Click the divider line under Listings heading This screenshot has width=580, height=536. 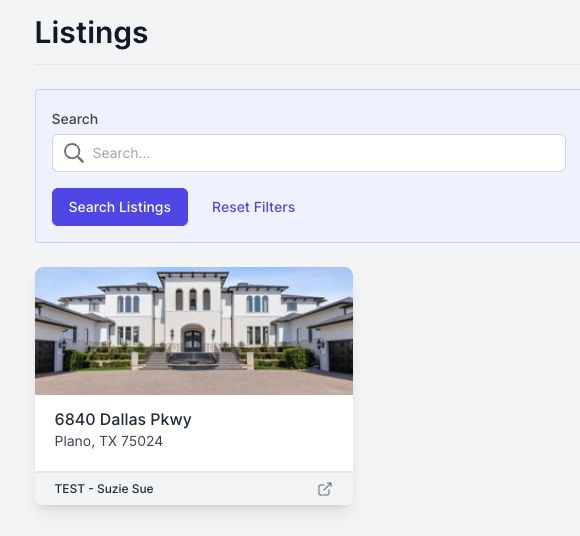pos(307,64)
